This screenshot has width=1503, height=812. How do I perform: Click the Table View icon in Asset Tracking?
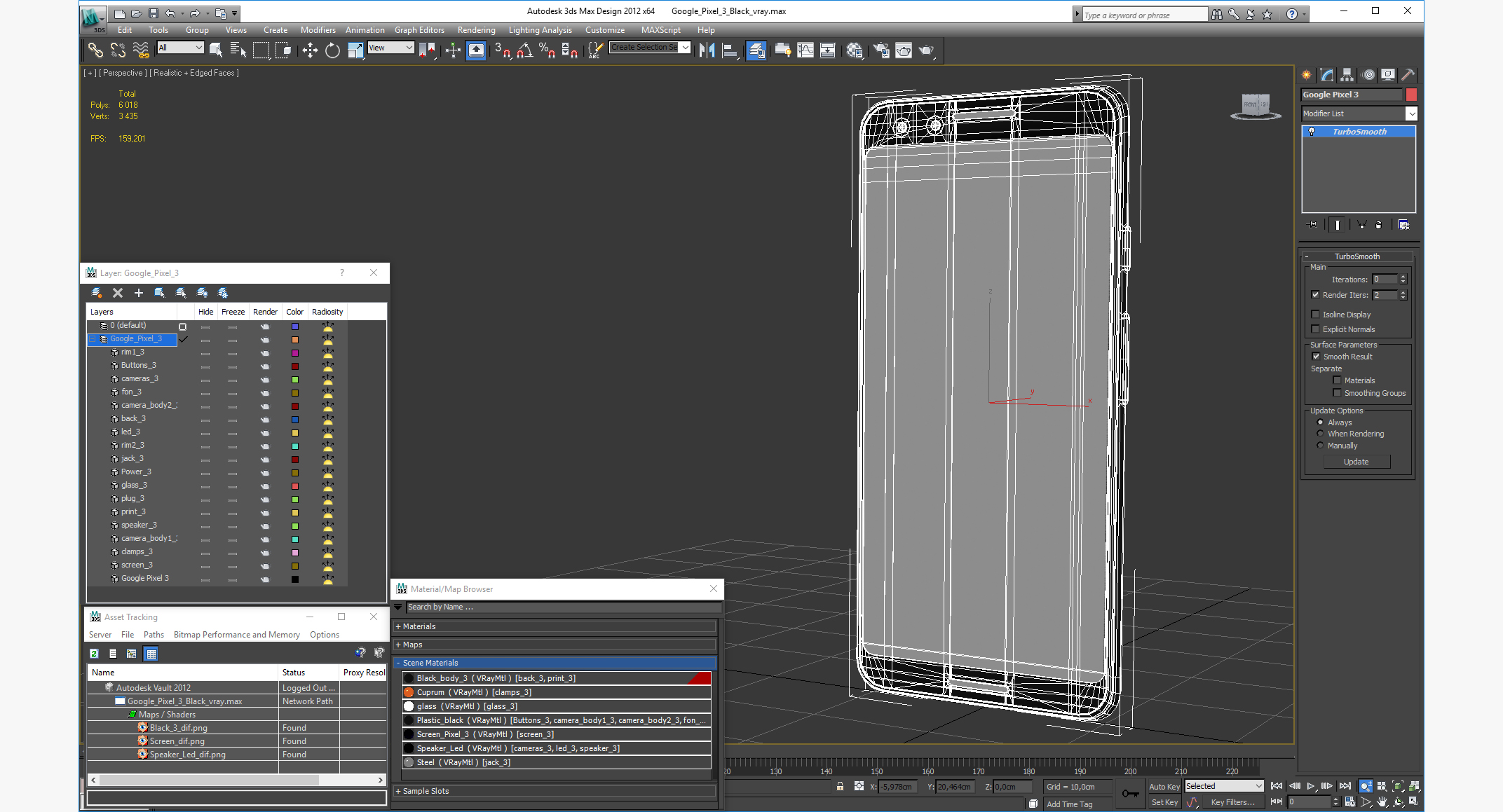(151, 654)
